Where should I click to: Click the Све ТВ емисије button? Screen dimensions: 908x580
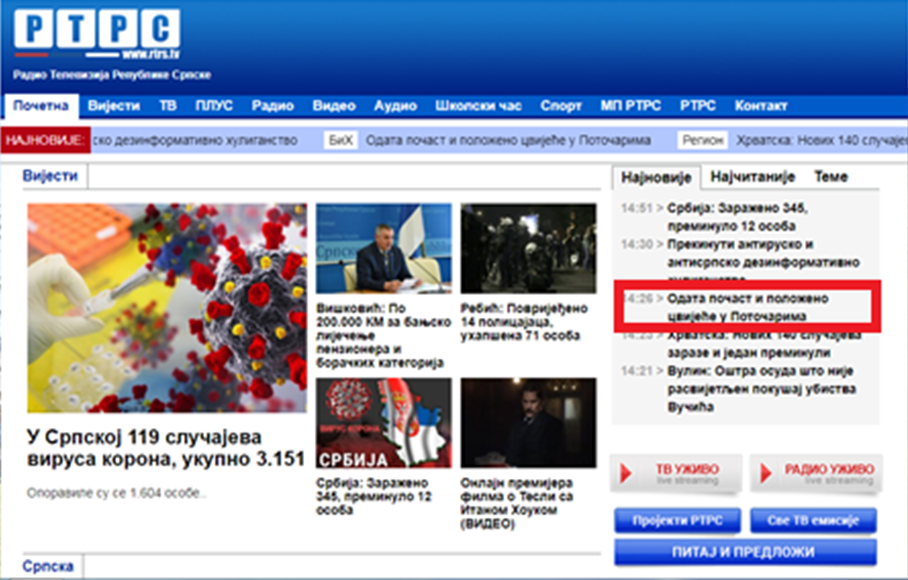(813, 521)
